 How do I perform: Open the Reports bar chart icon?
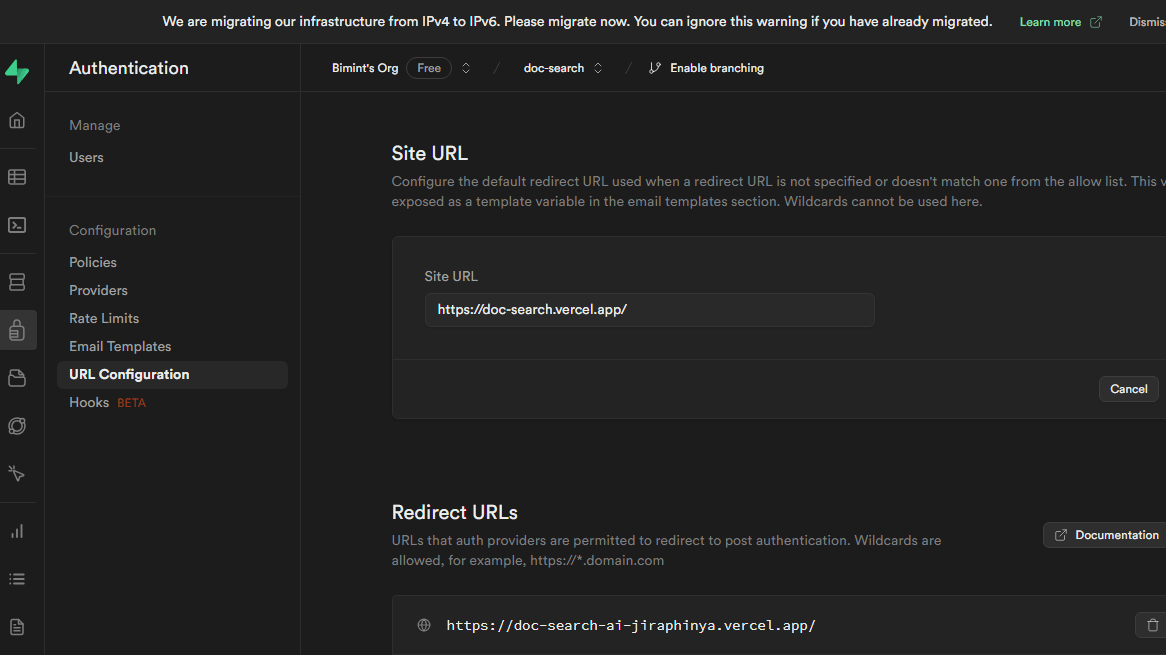pyautogui.click(x=17, y=531)
